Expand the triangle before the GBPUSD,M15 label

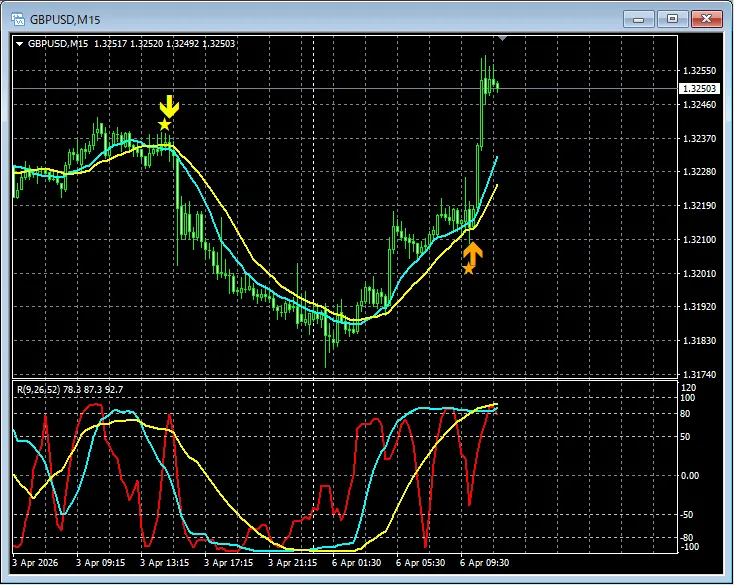pyautogui.click(x=19, y=43)
